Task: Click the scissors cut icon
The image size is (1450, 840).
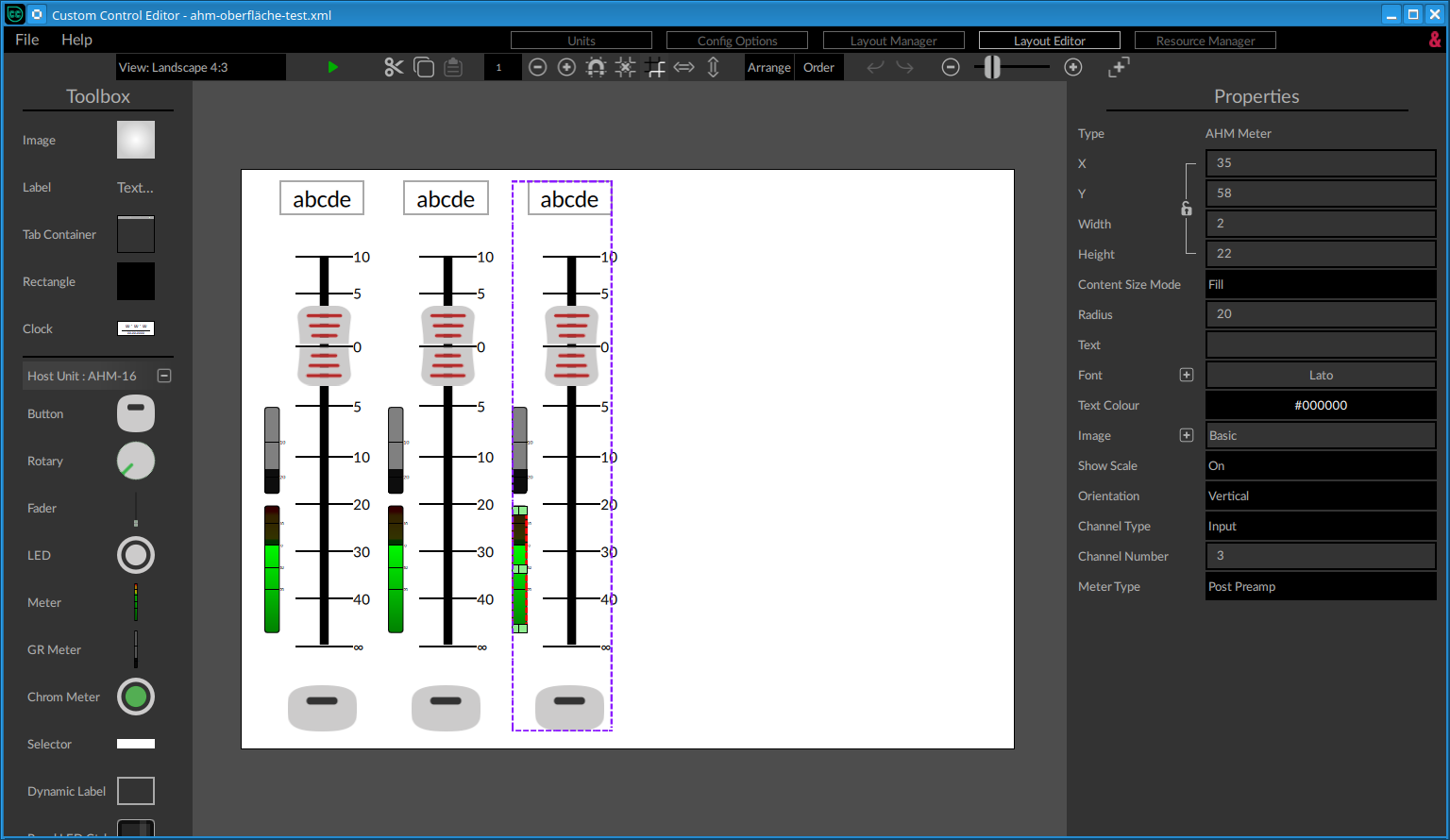Action: (x=394, y=67)
